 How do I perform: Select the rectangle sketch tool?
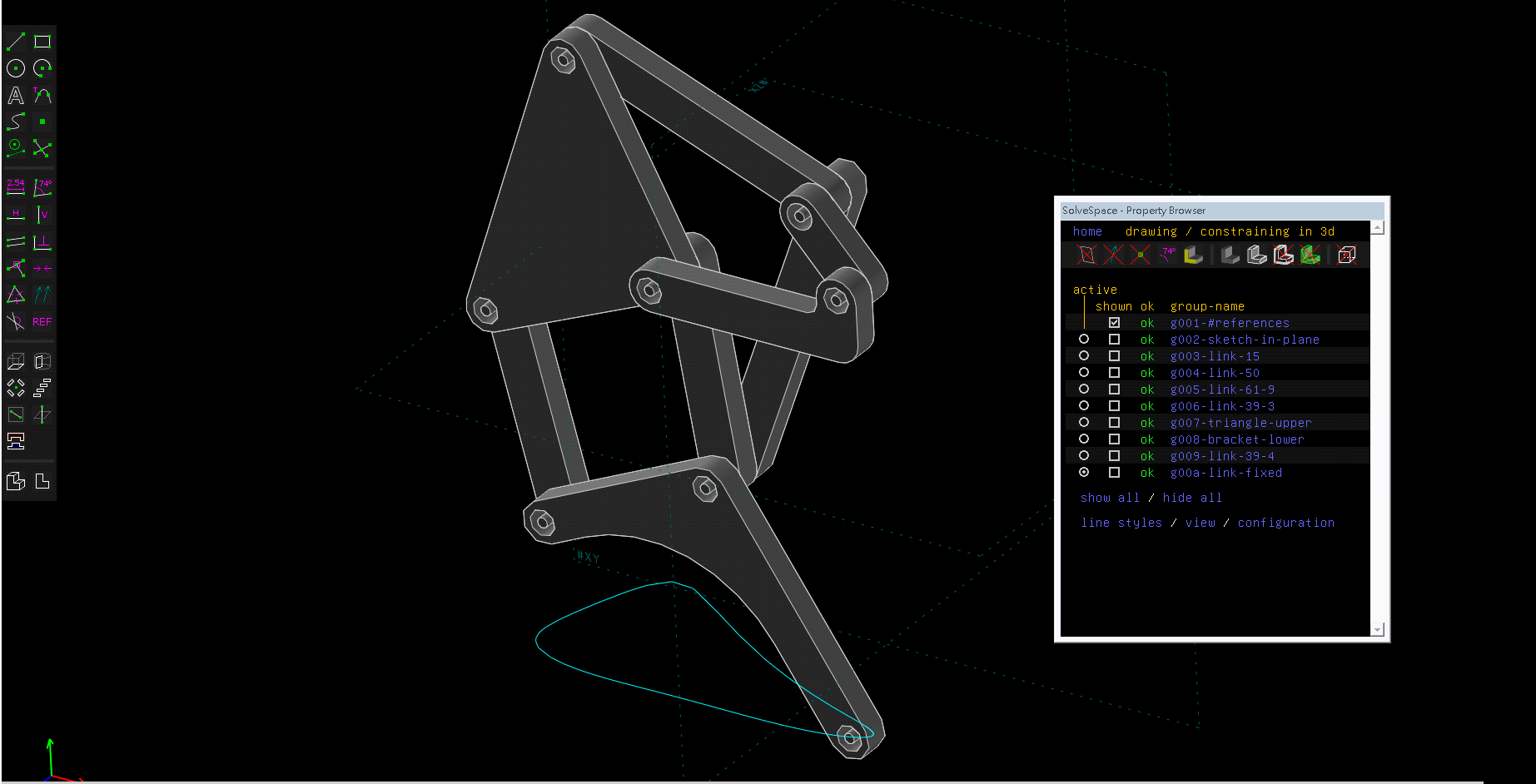pos(42,41)
